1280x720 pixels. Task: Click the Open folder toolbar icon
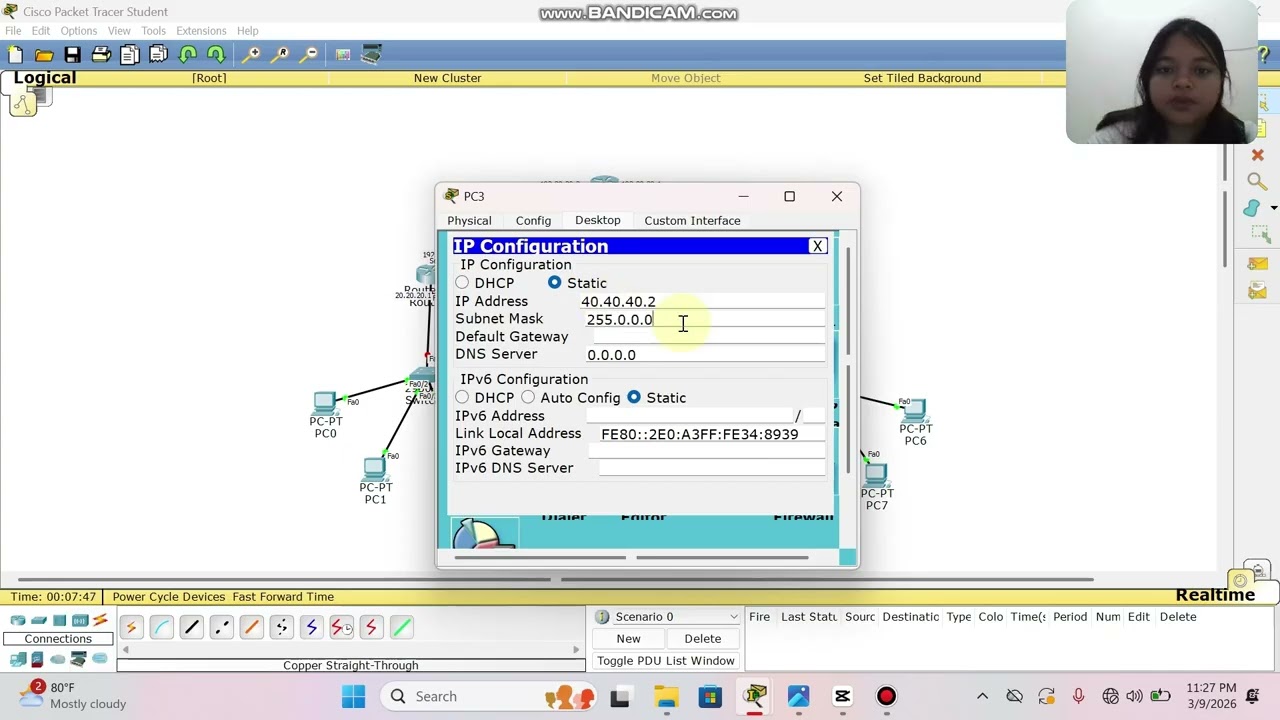pos(44,54)
